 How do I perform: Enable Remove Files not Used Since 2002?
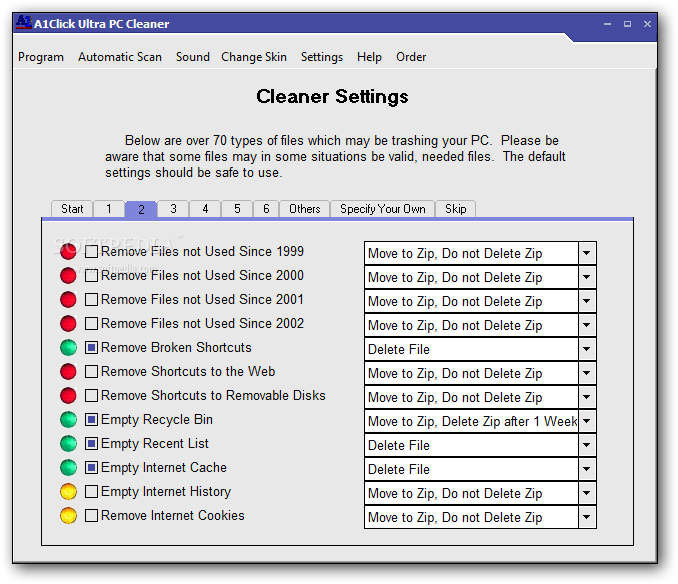coord(91,323)
